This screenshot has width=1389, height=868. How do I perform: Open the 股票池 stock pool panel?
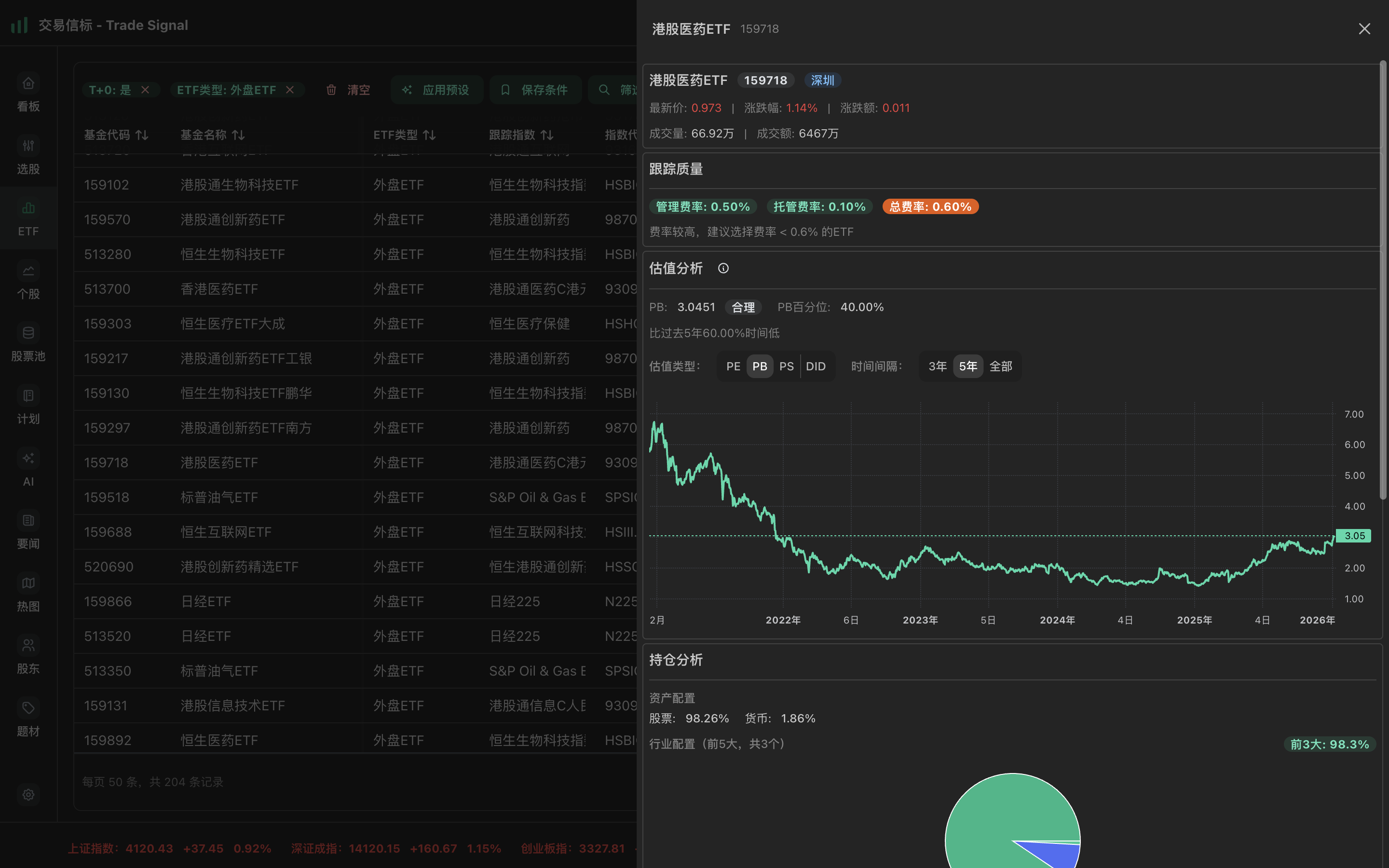[28, 343]
